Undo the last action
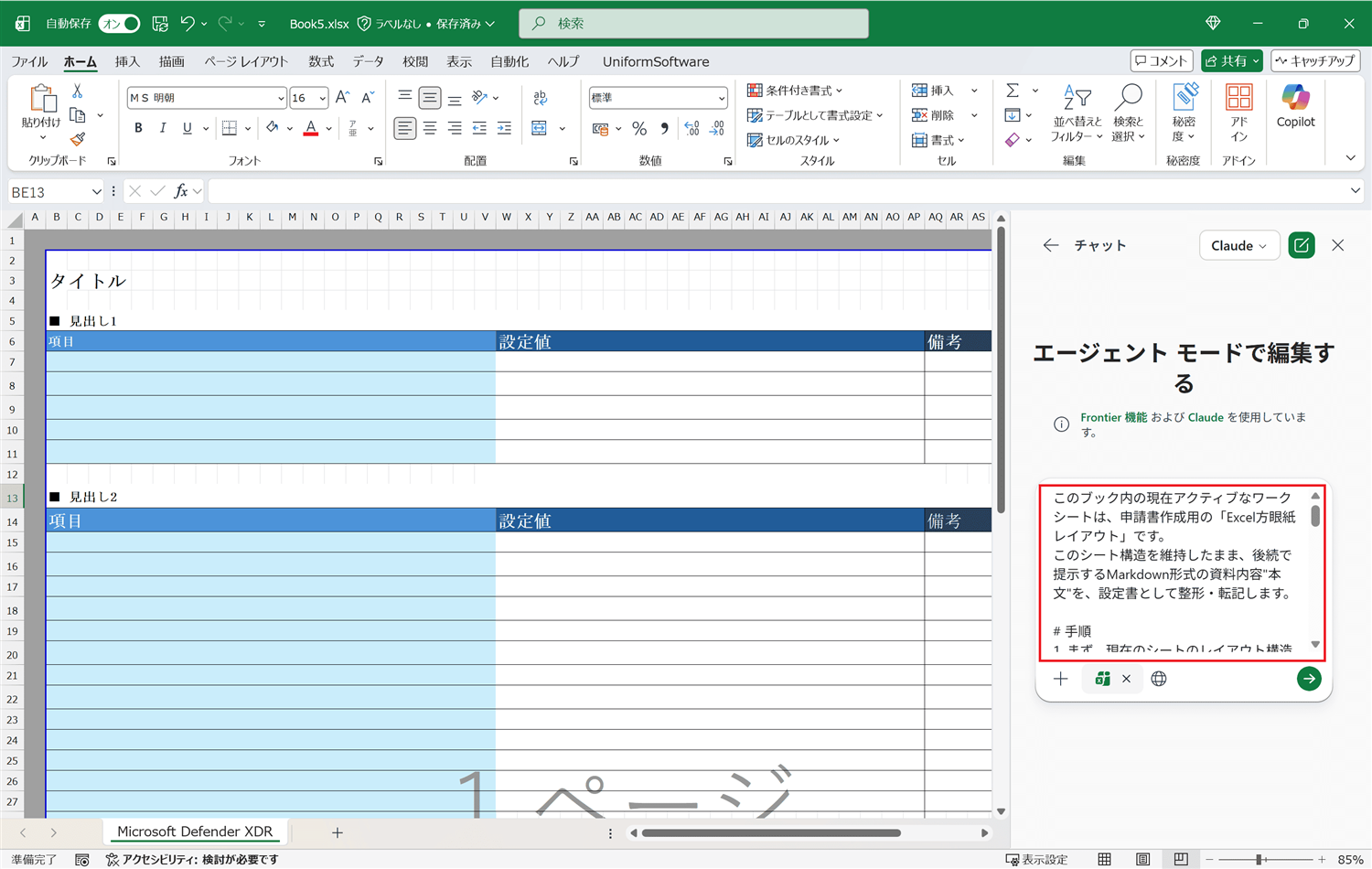Screen dimensions: 1372x869 188,24
